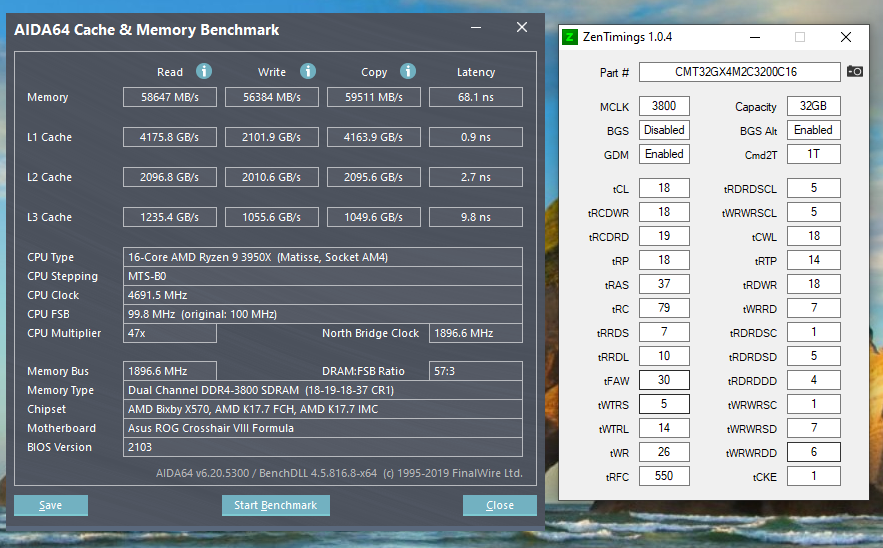
Task: Click the tRRDS value field
Action: coord(664,332)
